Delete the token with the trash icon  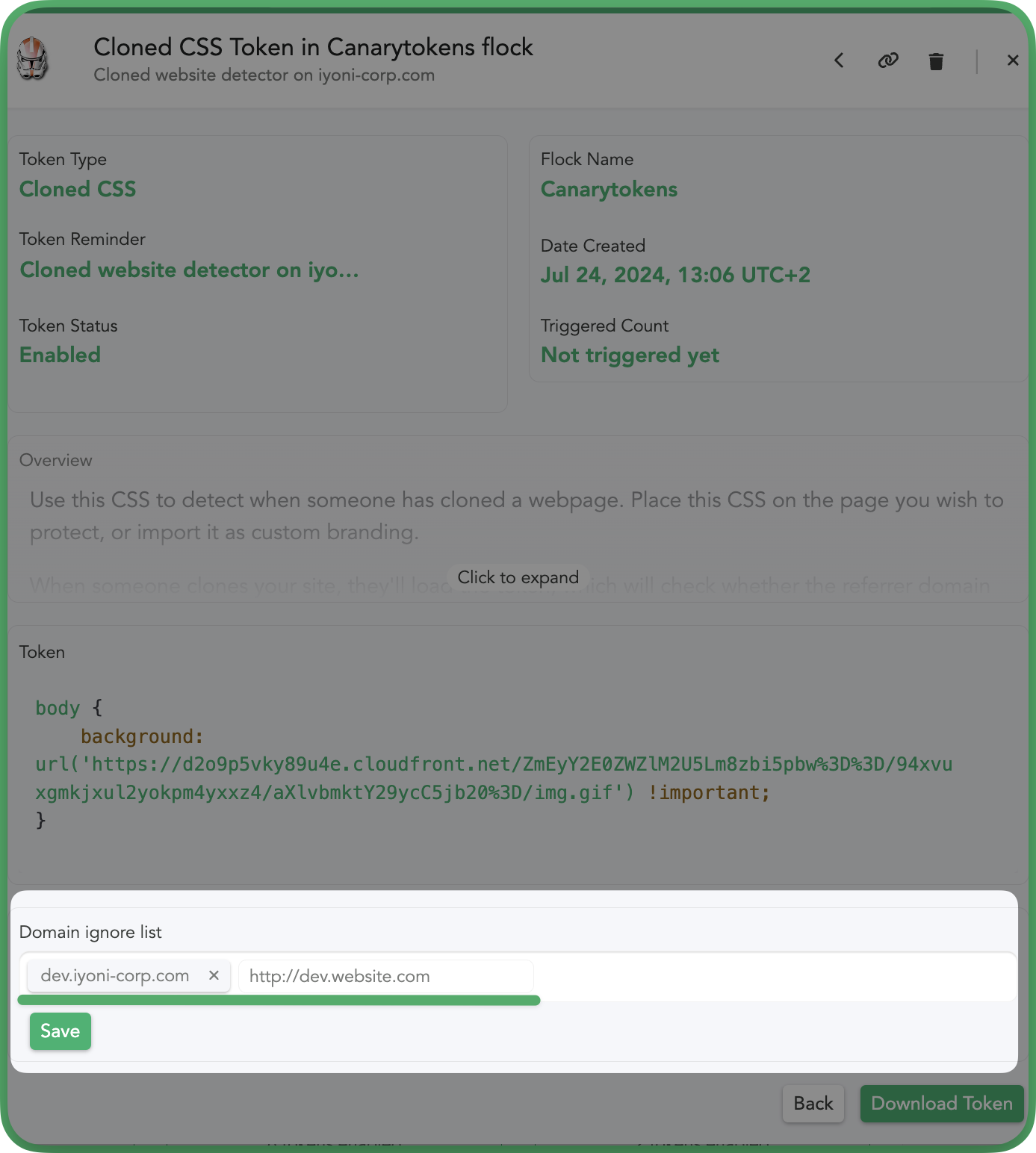[x=936, y=61]
